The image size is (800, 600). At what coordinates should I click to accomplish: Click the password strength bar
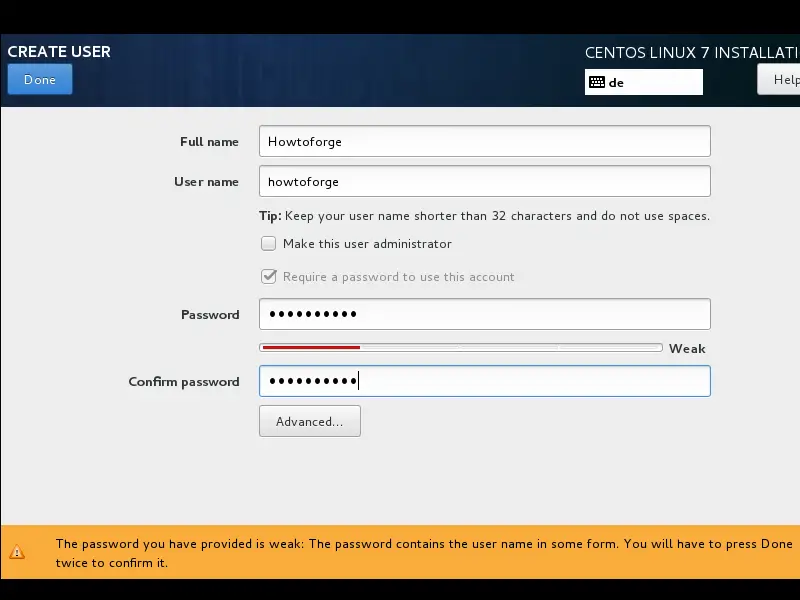[461, 347]
